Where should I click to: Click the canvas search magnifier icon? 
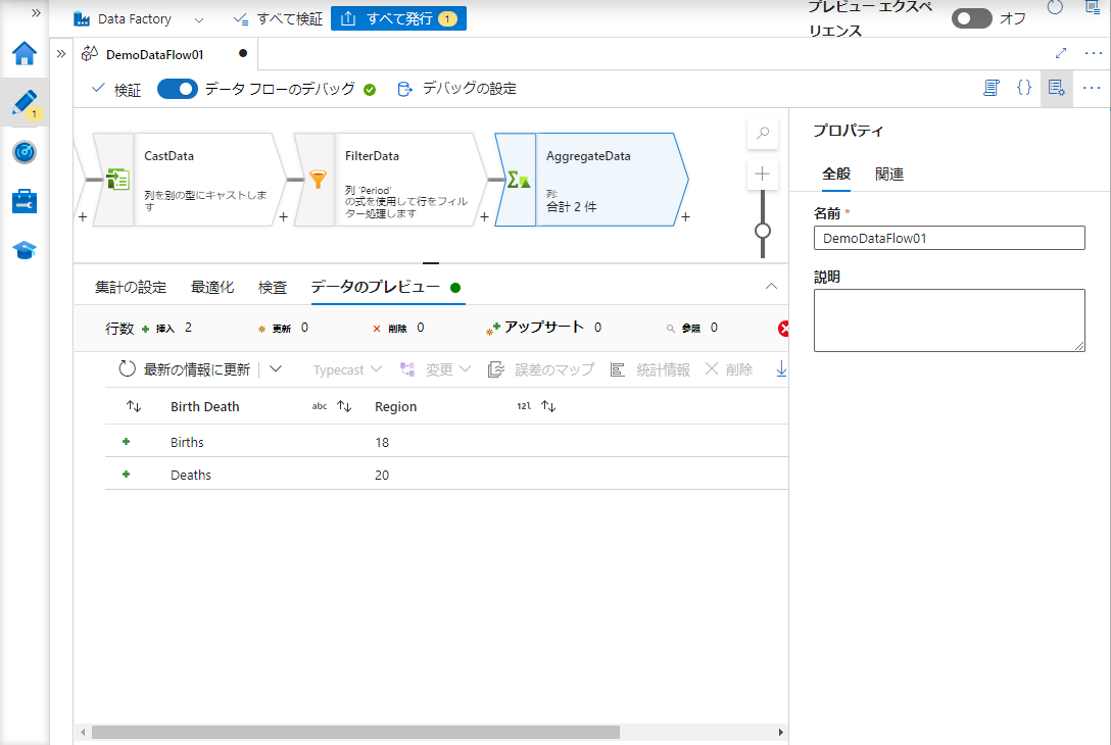pos(763,133)
